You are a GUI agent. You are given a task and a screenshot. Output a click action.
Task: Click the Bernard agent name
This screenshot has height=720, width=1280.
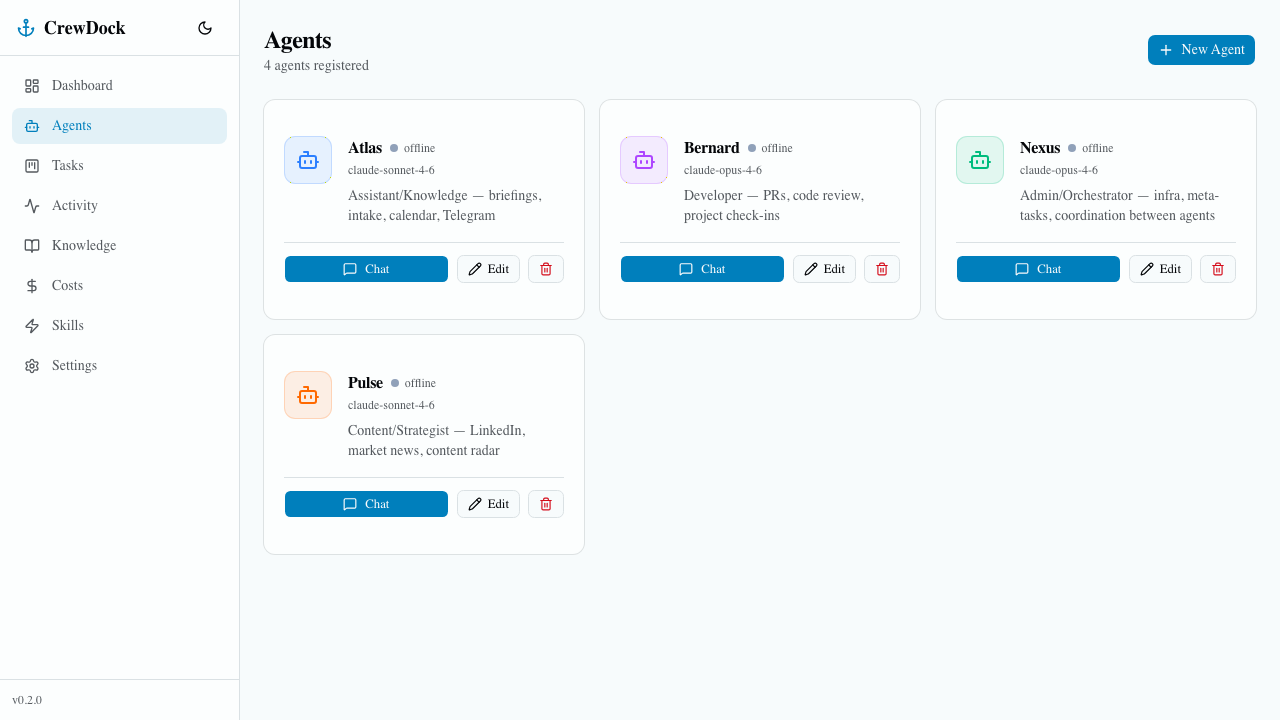pos(712,148)
